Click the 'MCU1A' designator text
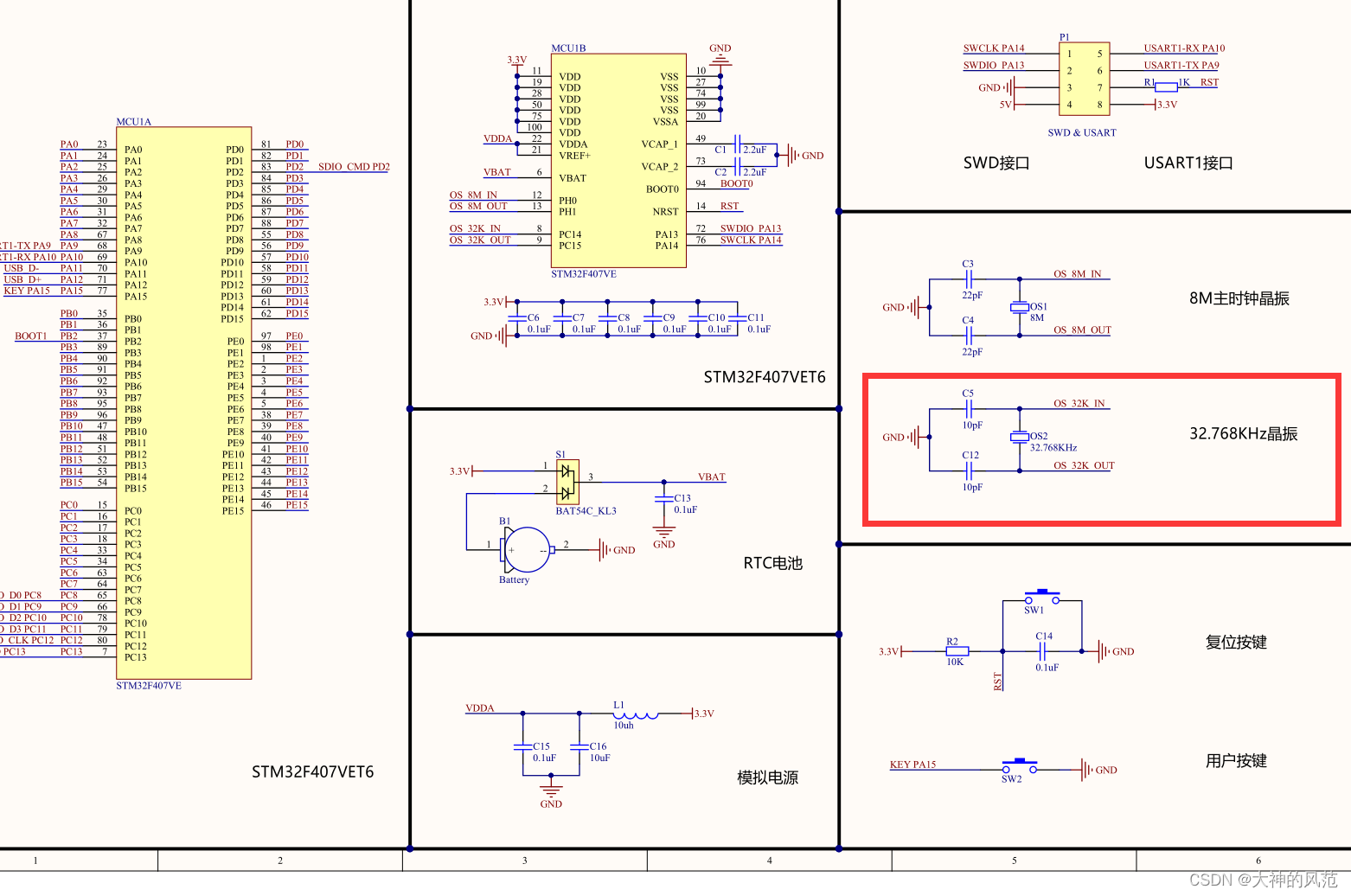Image resolution: width=1351 pixels, height=896 pixels. coord(134,122)
